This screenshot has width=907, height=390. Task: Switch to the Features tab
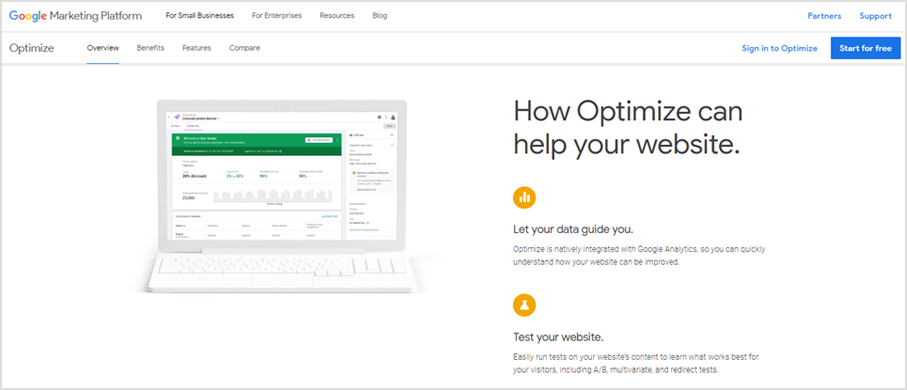point(197,48)
